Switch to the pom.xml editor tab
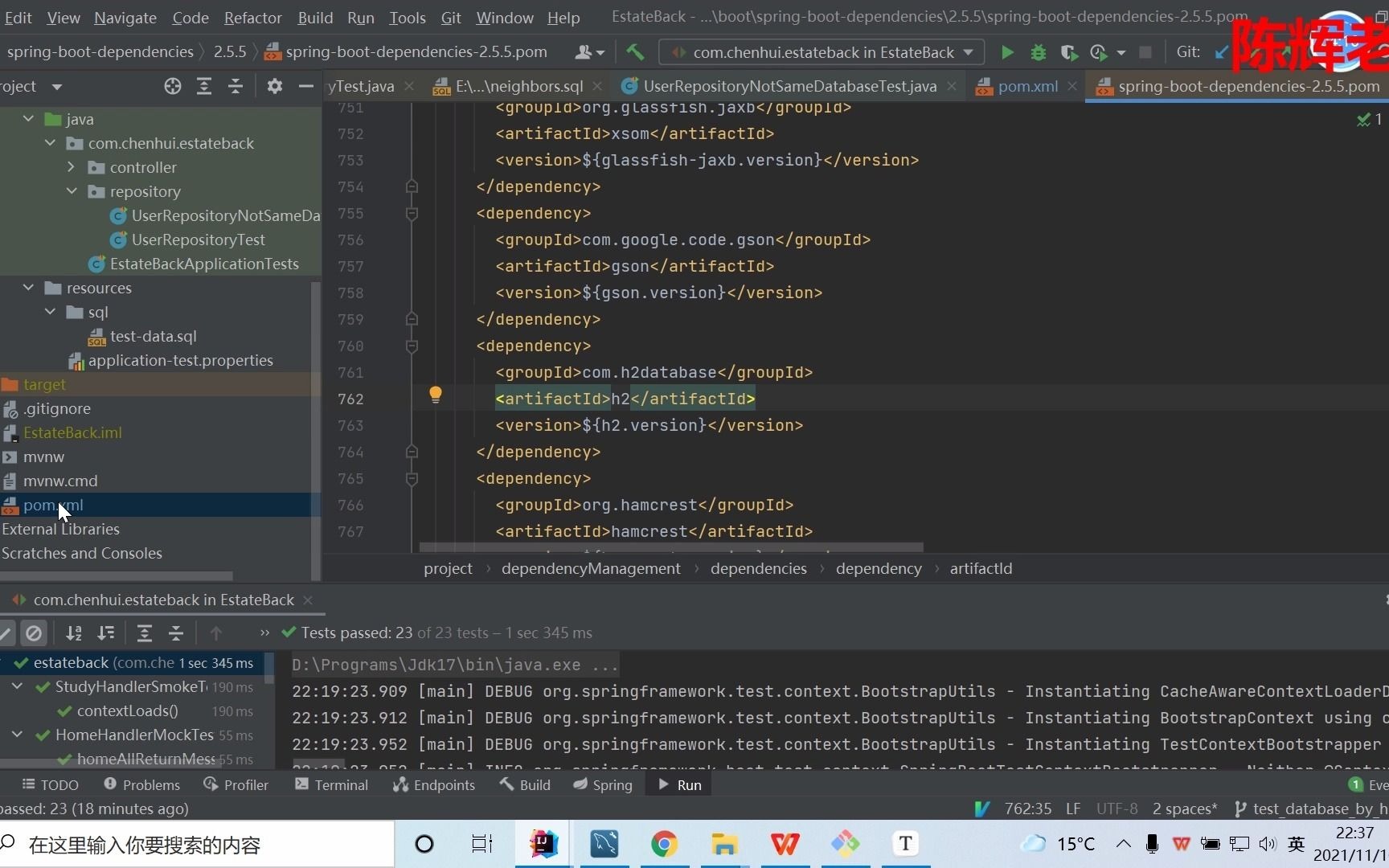The image size is (1389, 868). click(x=1027, y=87)
